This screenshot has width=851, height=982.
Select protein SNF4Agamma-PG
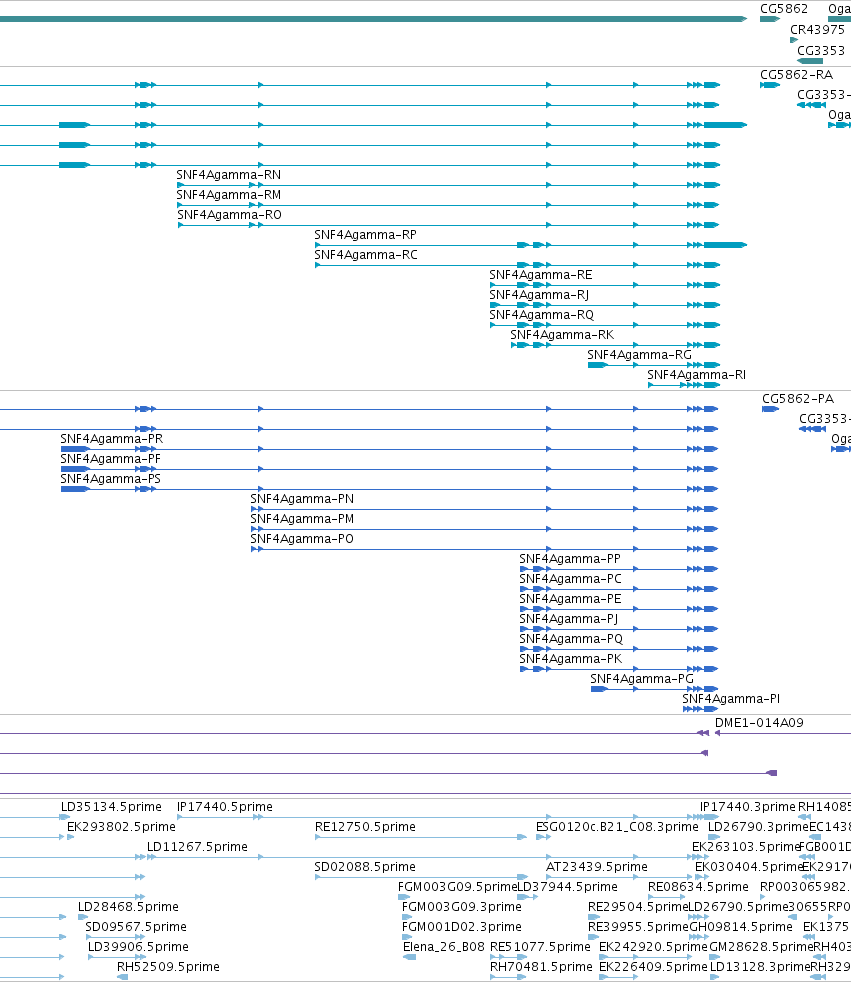point(642,680)
